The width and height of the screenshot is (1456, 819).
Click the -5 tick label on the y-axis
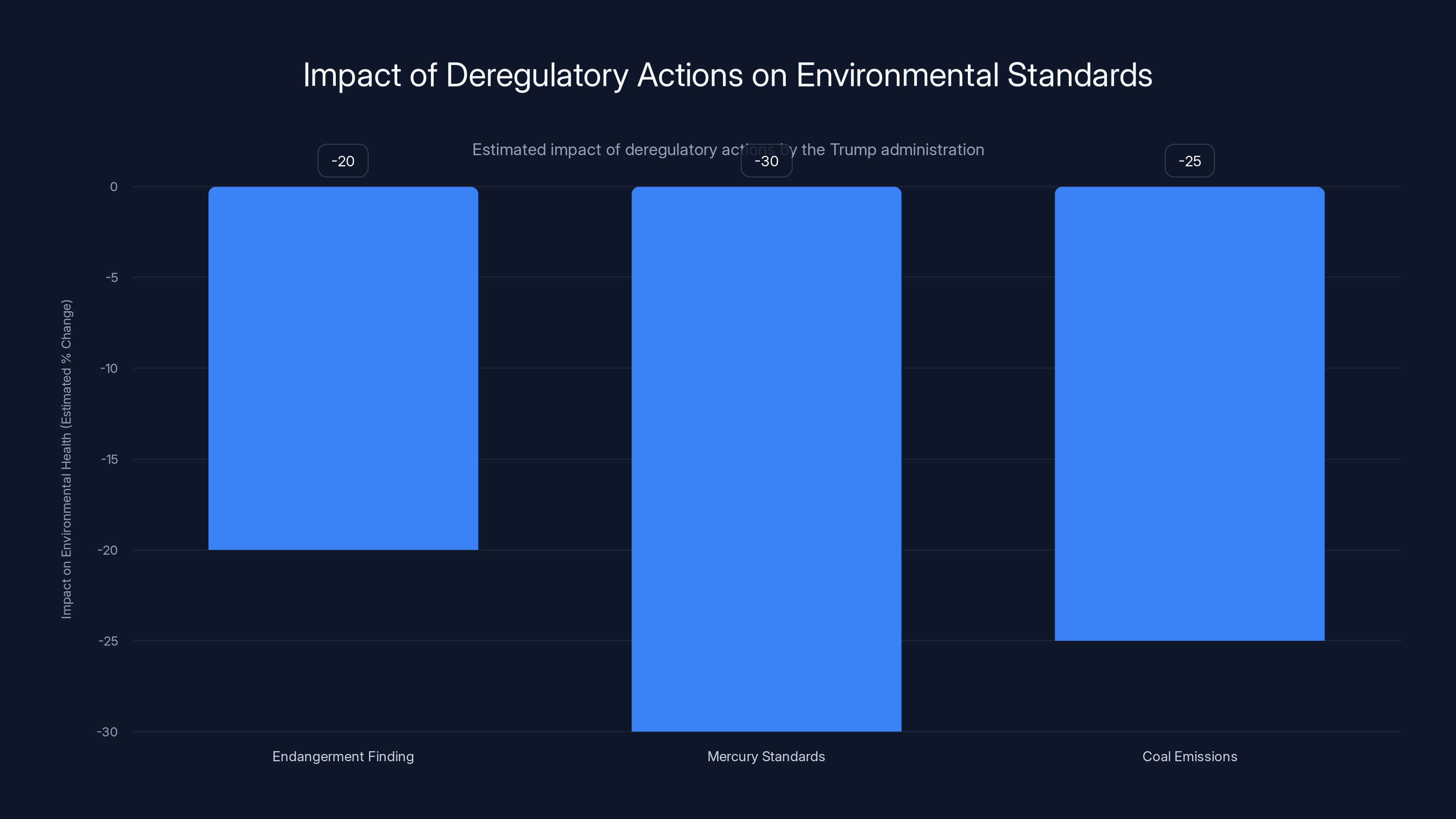111,278
